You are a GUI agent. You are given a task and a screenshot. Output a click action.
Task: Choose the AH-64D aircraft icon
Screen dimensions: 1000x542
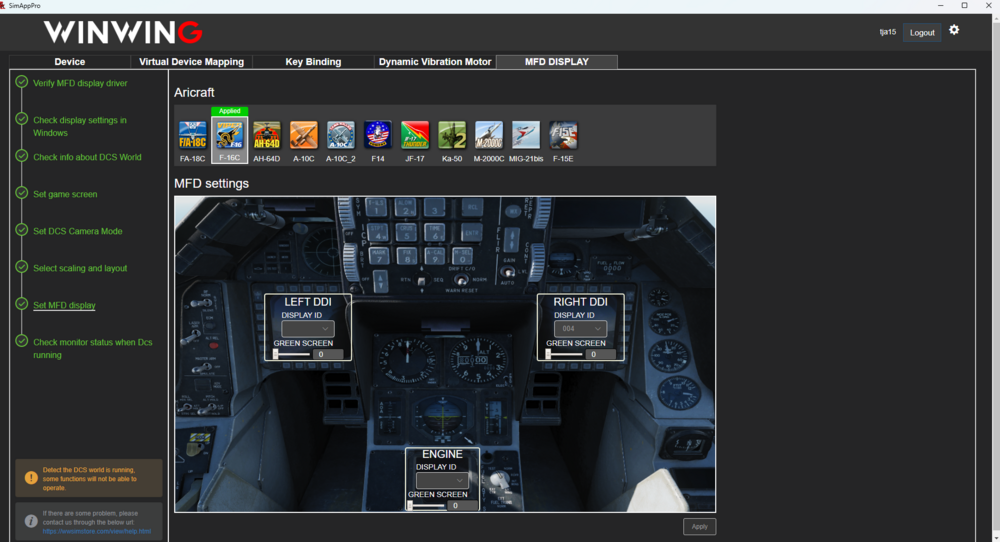point(267,136)
